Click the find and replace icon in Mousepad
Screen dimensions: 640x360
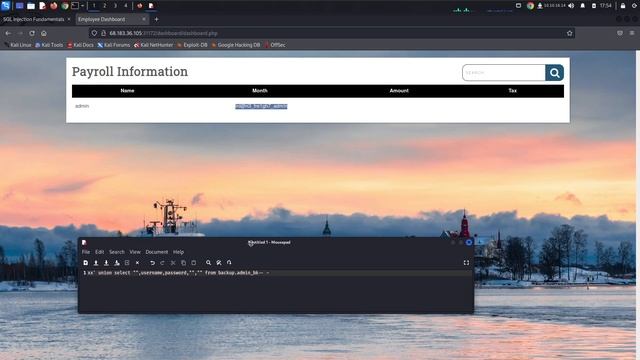[x=219, y=263]
